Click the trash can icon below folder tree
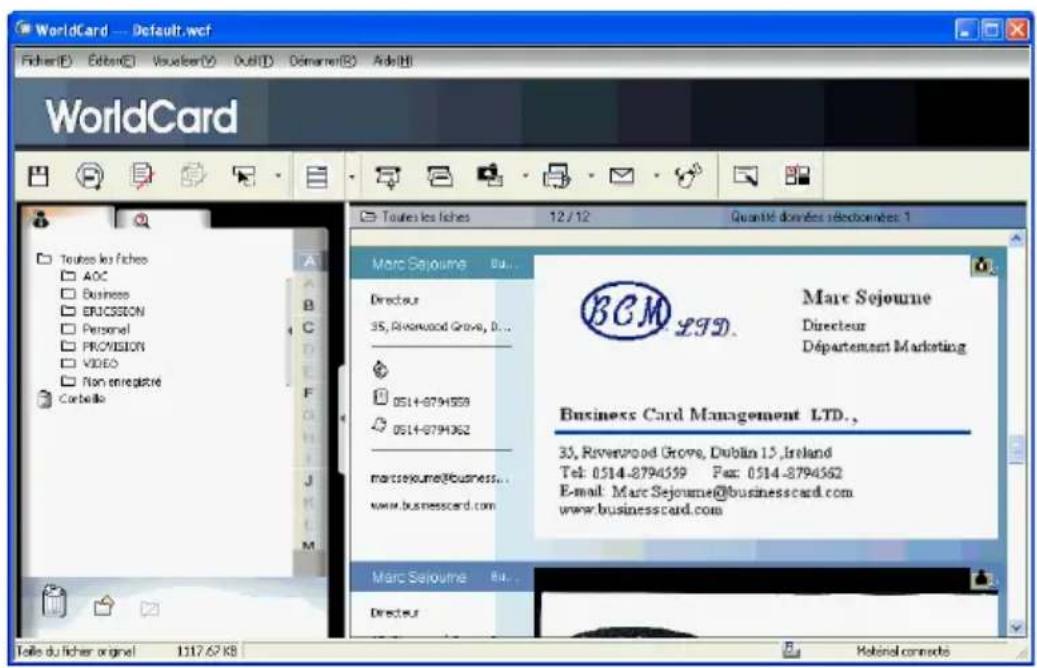Screen dimensions: 1037x668 pos(54,602)
